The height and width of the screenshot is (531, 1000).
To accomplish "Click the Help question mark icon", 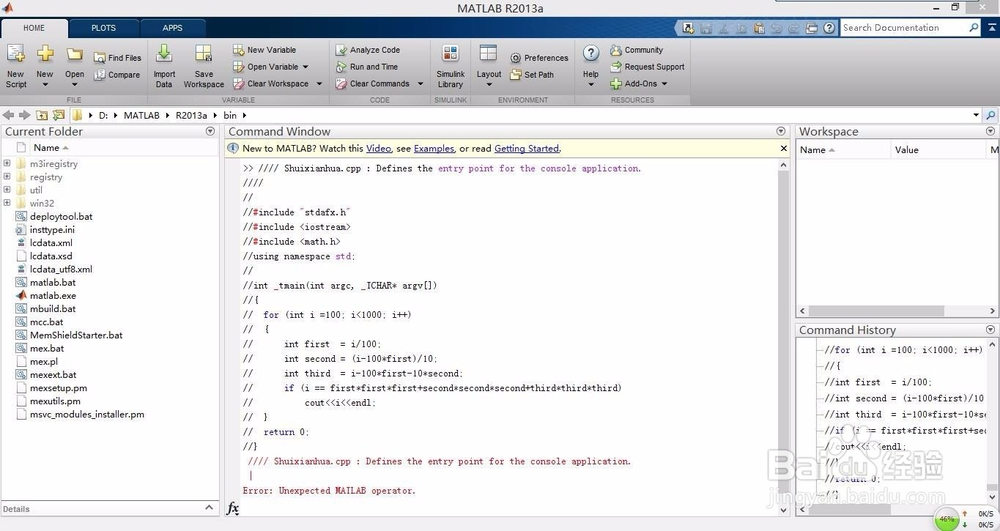I will coord(591,54).
